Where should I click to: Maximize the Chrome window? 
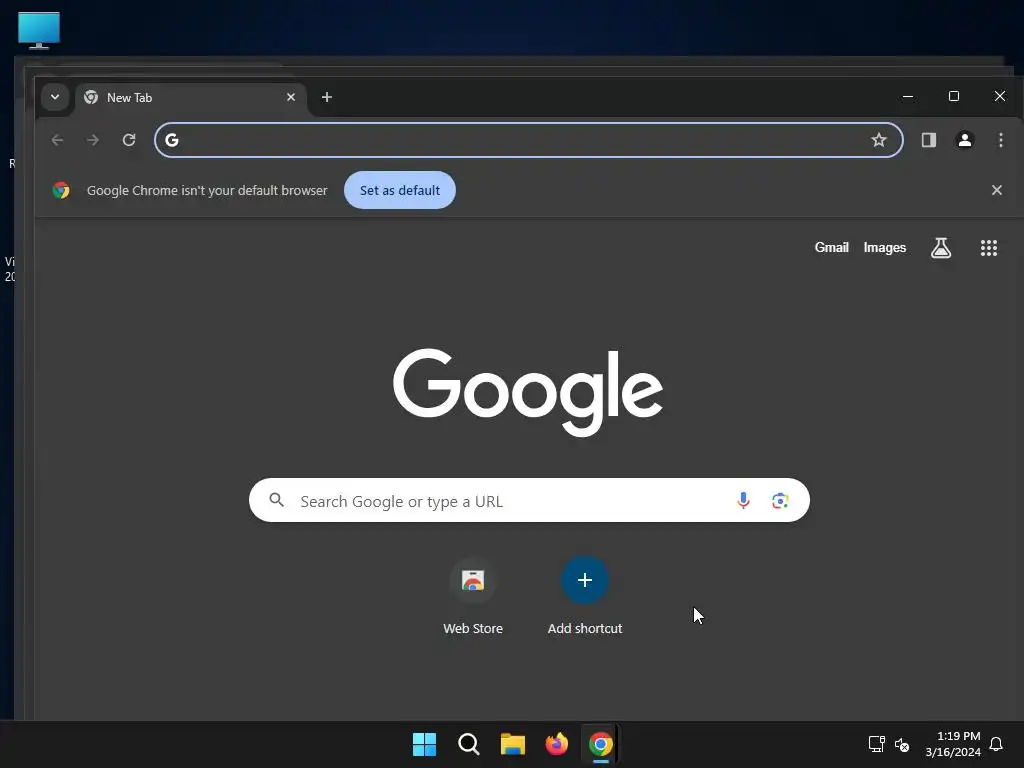tap(953, 96)
